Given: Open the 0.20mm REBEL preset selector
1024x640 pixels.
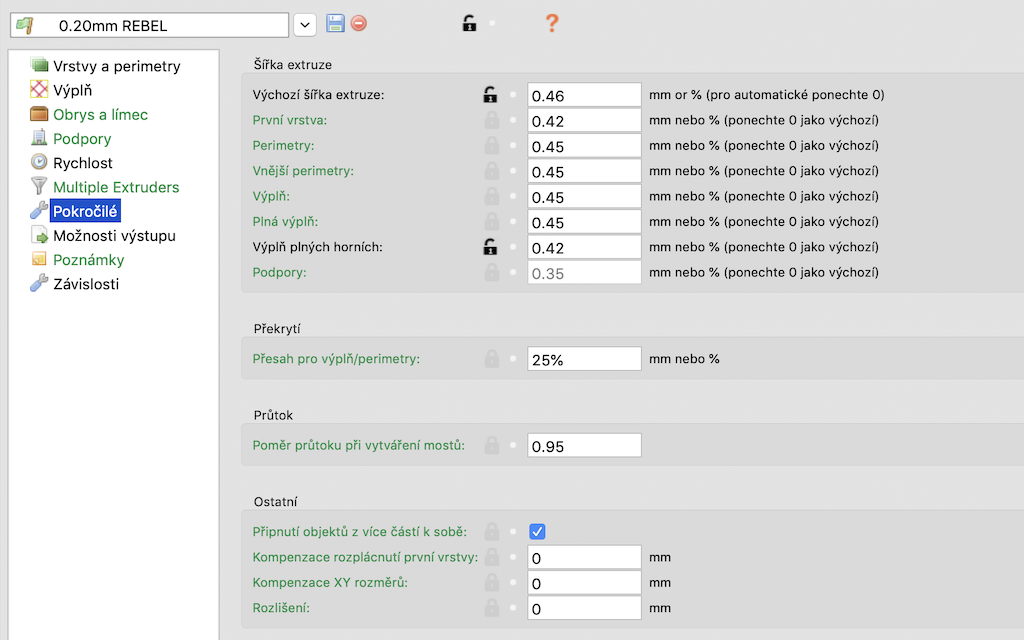Looking at the screenshot, I should click(150, 24).
